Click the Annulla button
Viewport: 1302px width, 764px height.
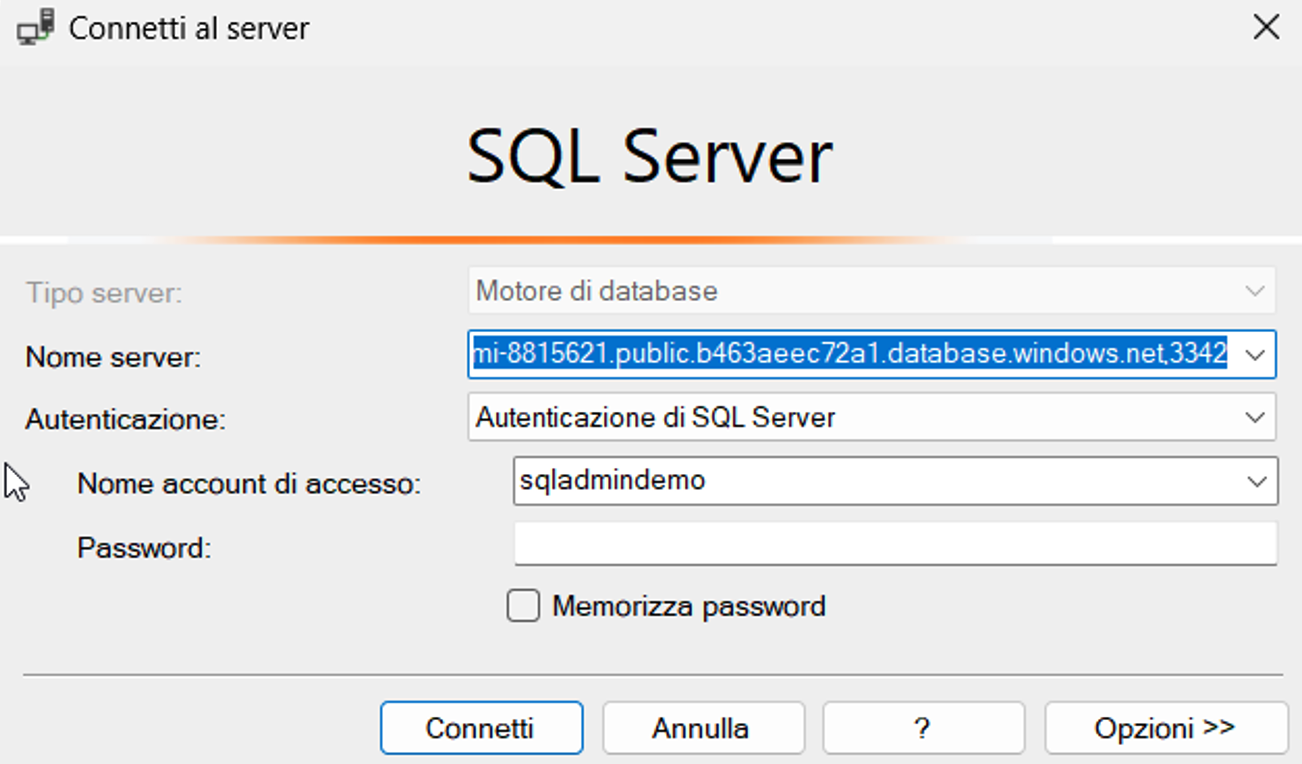pyautogui.click(x=701, y=727)
